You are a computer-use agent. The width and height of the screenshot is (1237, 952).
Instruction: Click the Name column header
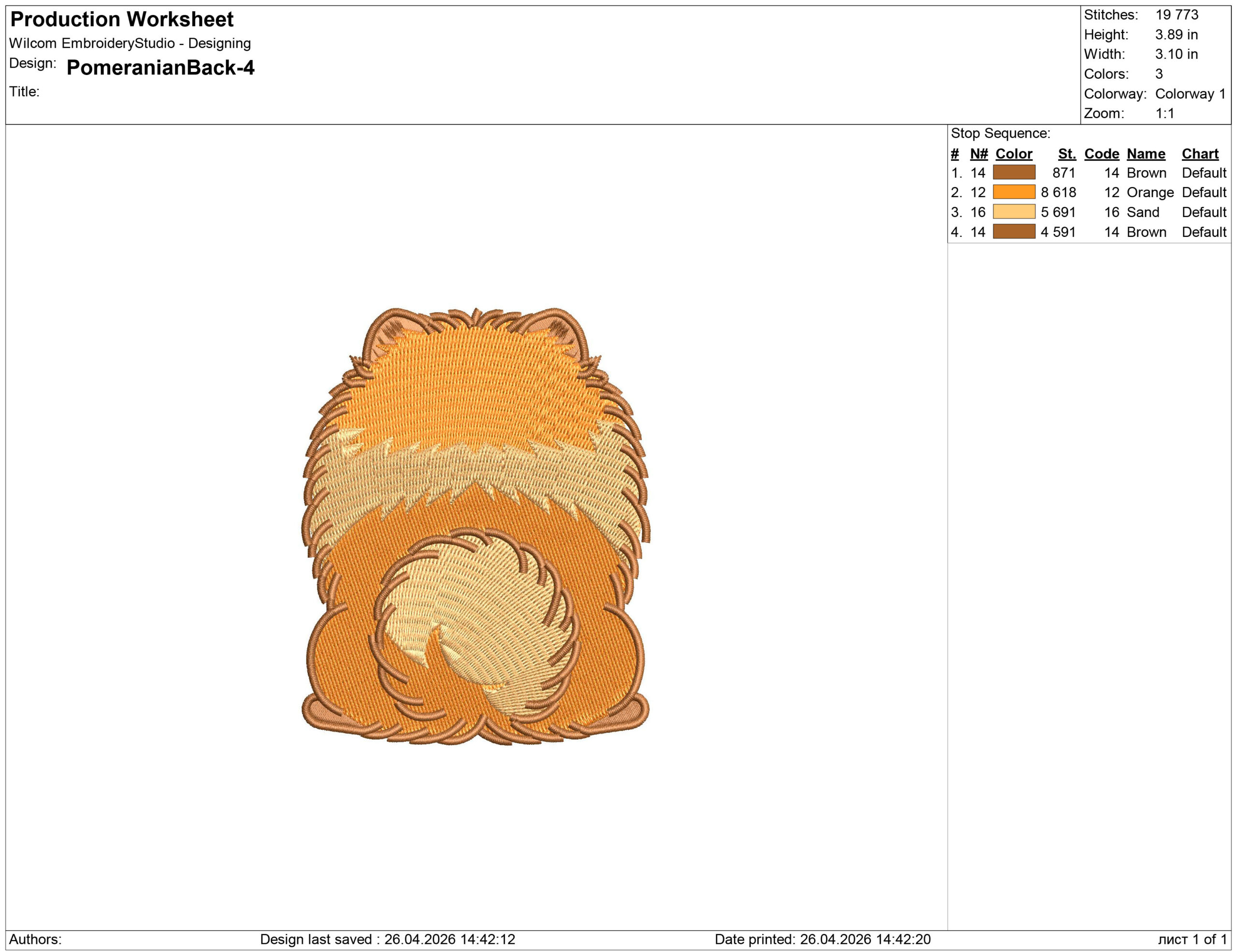[1146, 154]
